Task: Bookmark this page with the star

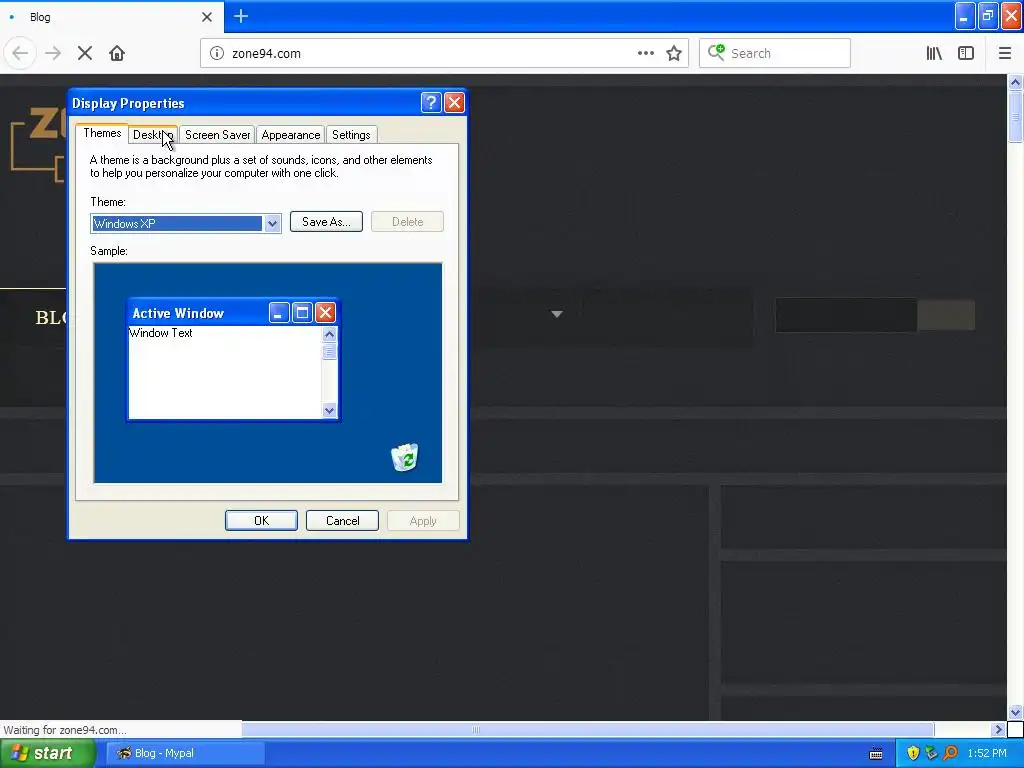Action: [674, 54]
